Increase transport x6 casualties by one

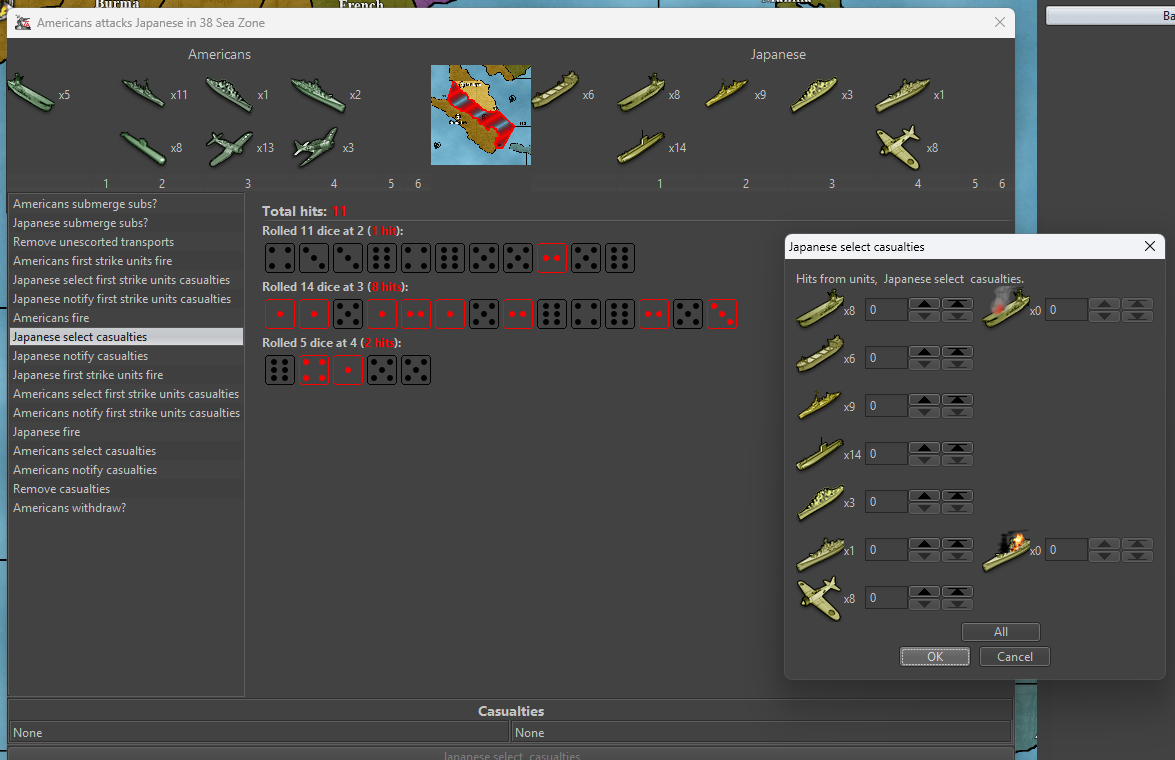tap(925, 352)
